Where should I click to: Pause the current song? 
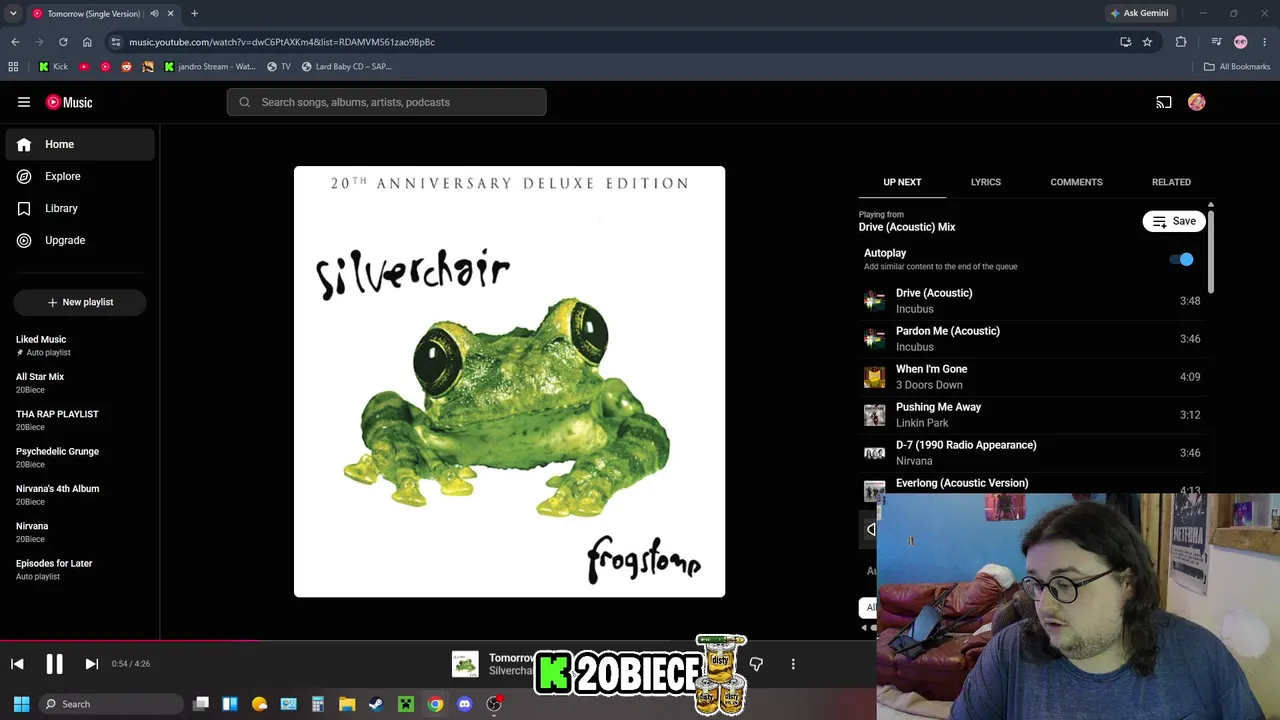point(54,664)
